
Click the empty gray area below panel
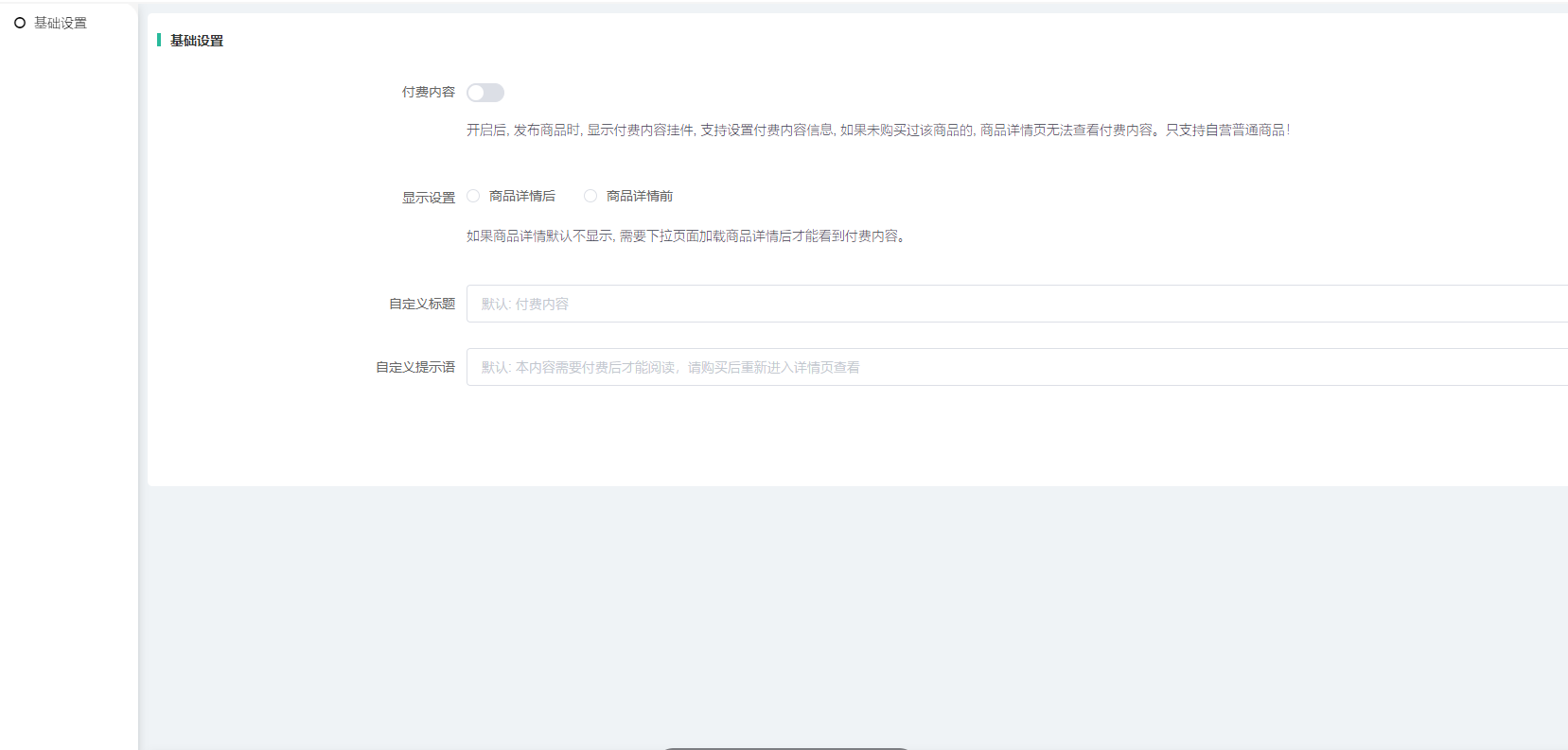(x=852, y=615)
